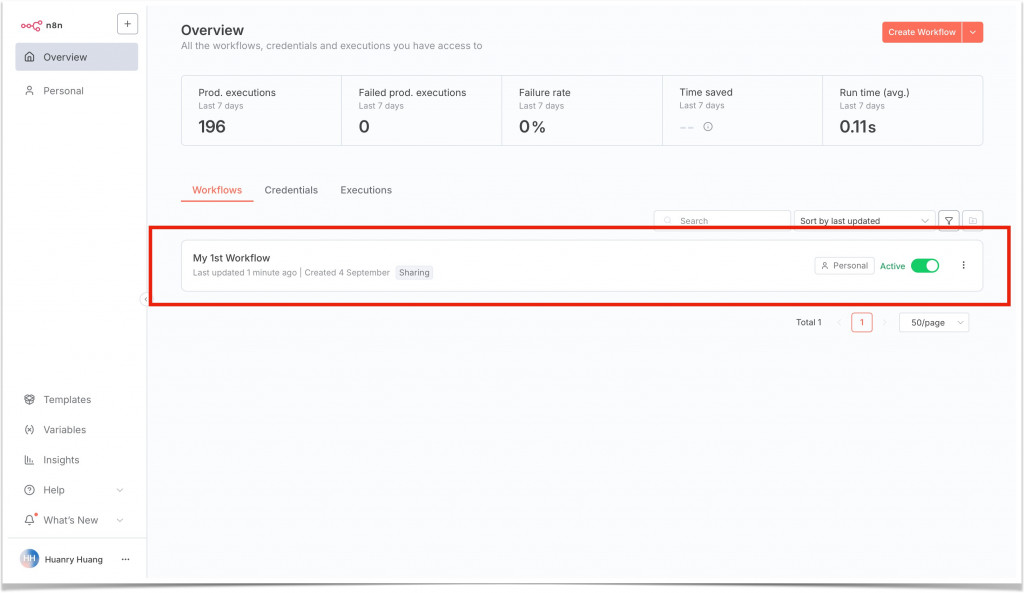1024x593 pixels.
Task: Click into the workflow Search field
Action: [x=730, y=220]
